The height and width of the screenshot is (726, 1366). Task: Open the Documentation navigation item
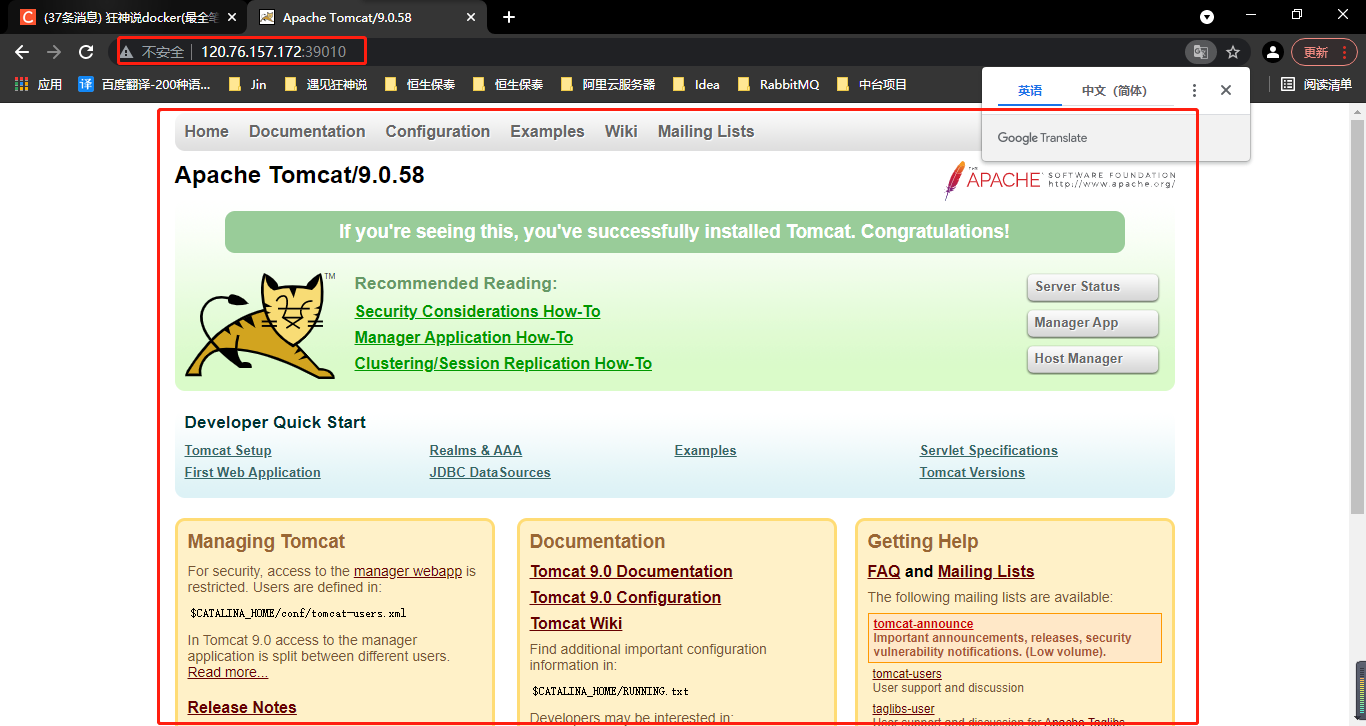point(307,131)
